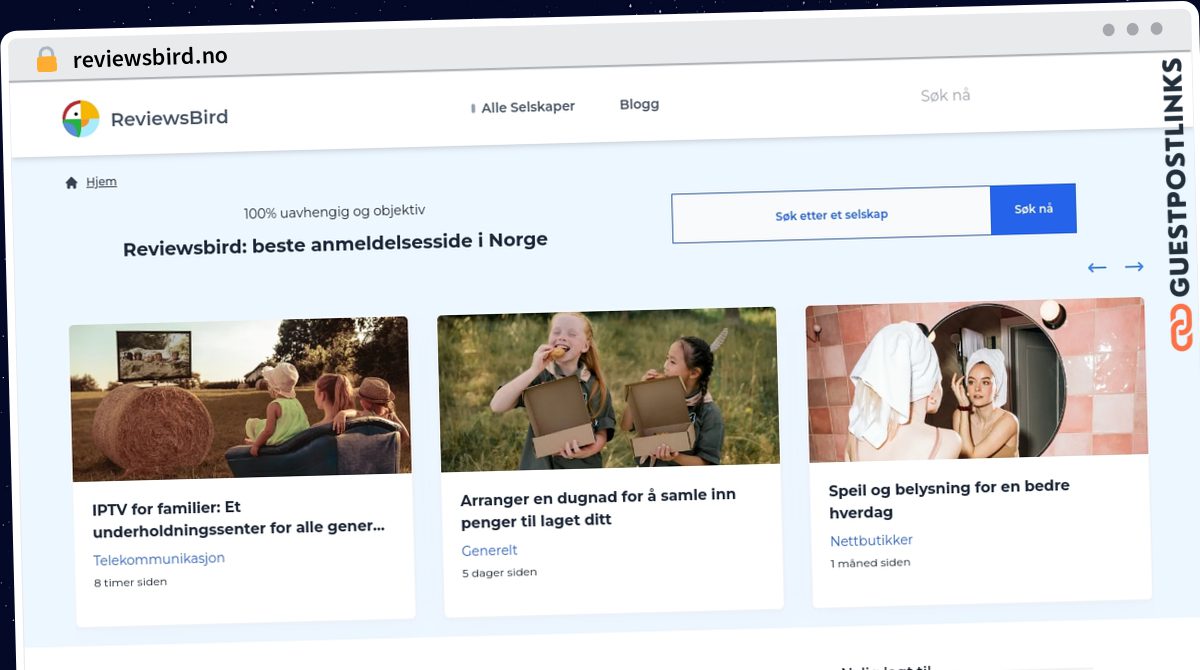Click the ReviewsBird brand name link
1200x670 pixels.
click(169, 118)
